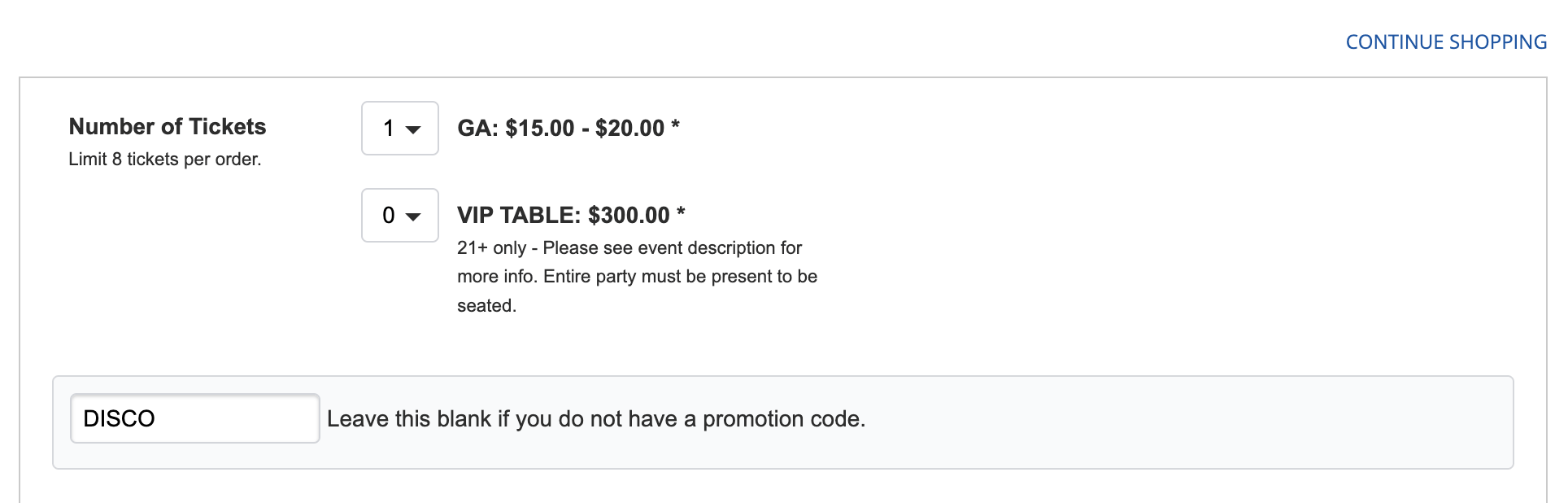This screenshot has width=1568, height=503.
Task: Click the number 0 in VIP selector
Action: click(x=389, y=216)
